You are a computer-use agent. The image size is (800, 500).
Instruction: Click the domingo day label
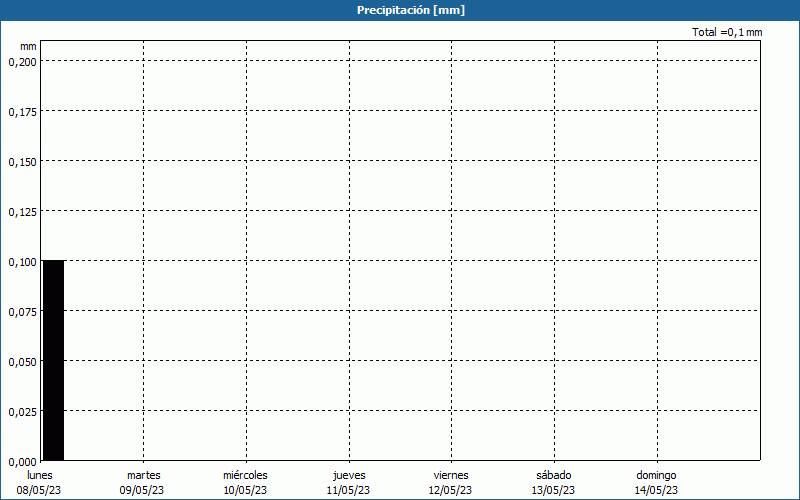[657, 475]
